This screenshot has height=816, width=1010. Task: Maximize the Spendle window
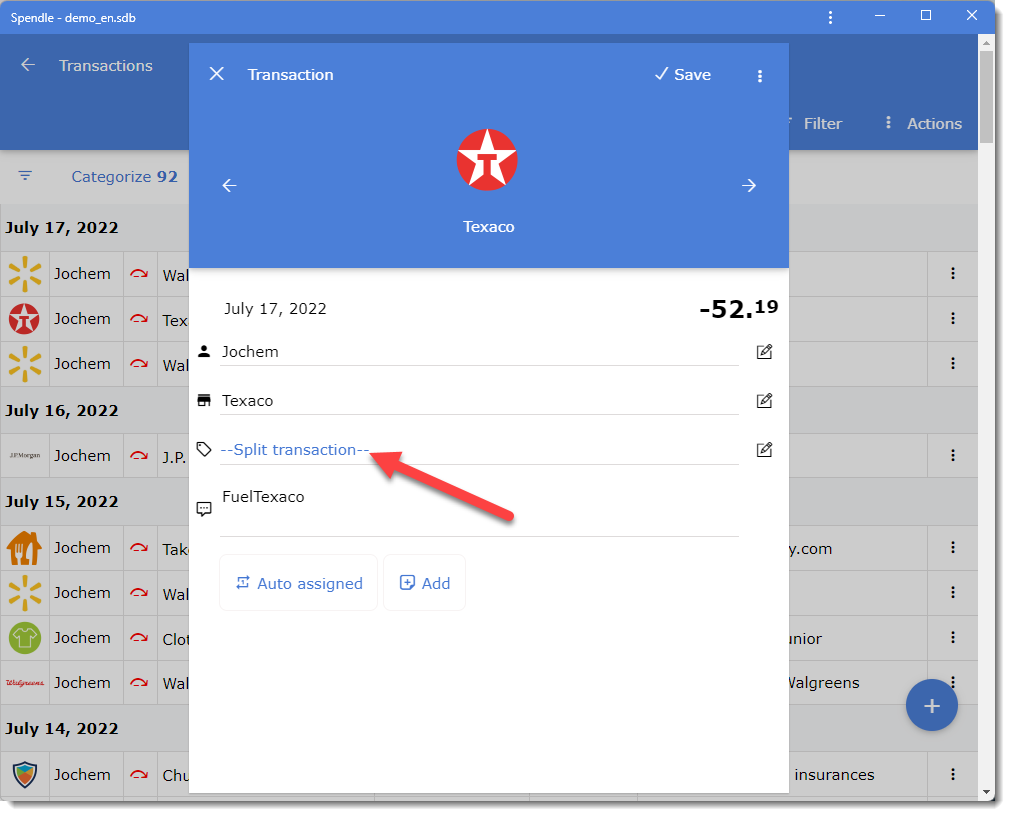[x=926, y=15]
